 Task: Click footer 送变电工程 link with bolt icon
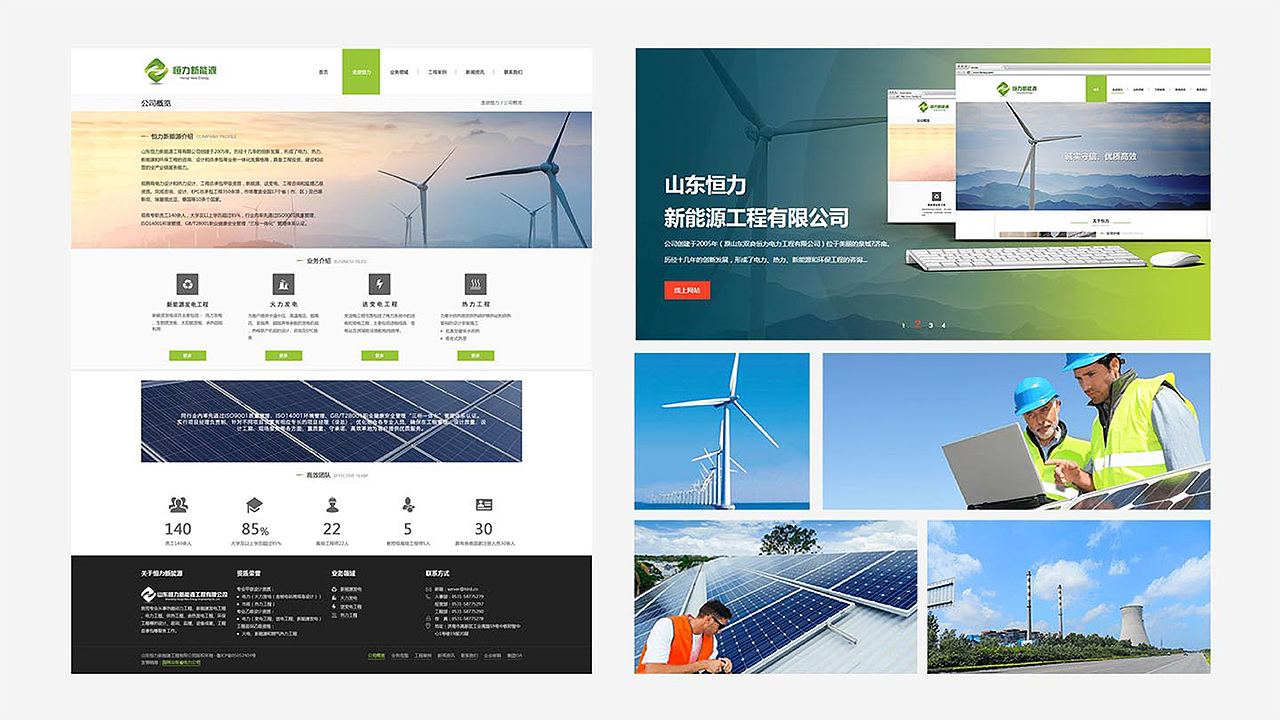tap(346, 607)
